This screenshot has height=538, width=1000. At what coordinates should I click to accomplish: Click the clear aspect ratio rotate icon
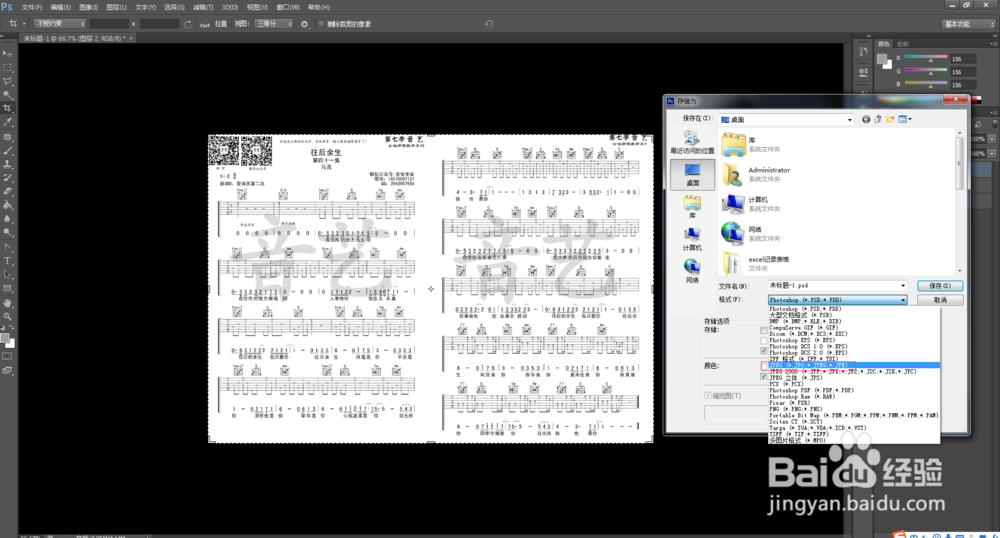(188, 24)
